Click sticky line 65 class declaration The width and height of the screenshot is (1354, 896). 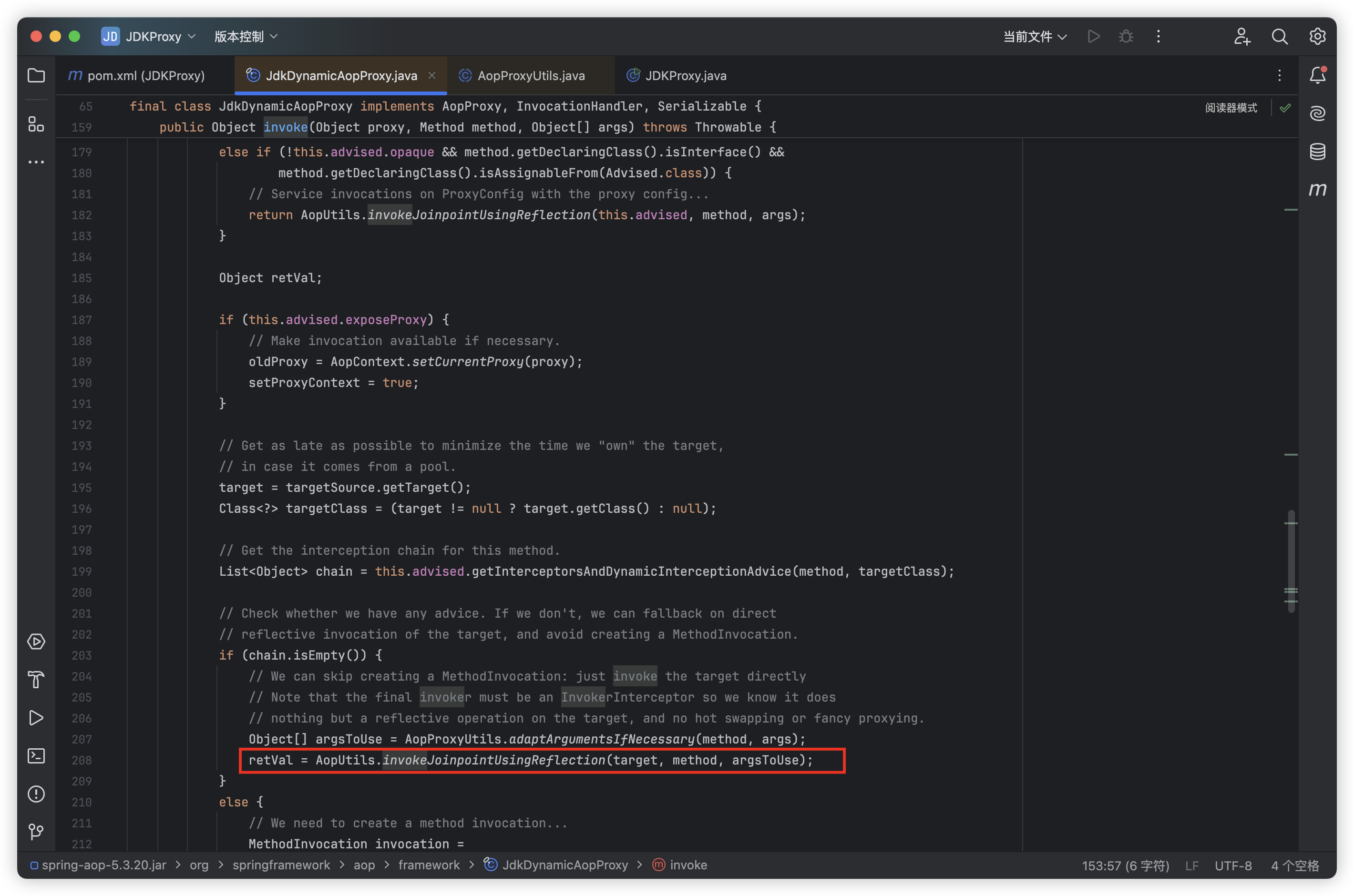coord(445,106)
